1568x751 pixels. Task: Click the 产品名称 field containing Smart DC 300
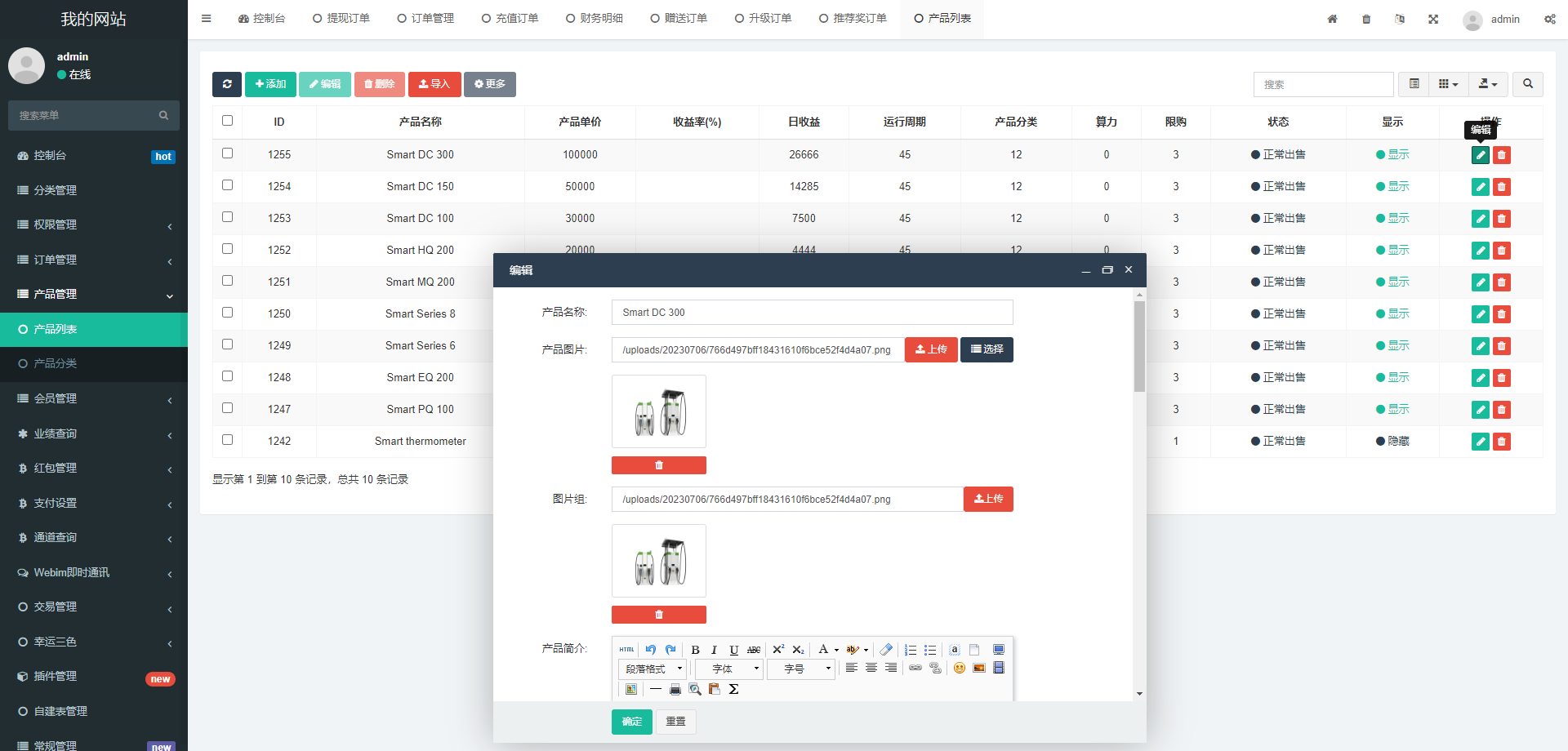pos(812,313)
